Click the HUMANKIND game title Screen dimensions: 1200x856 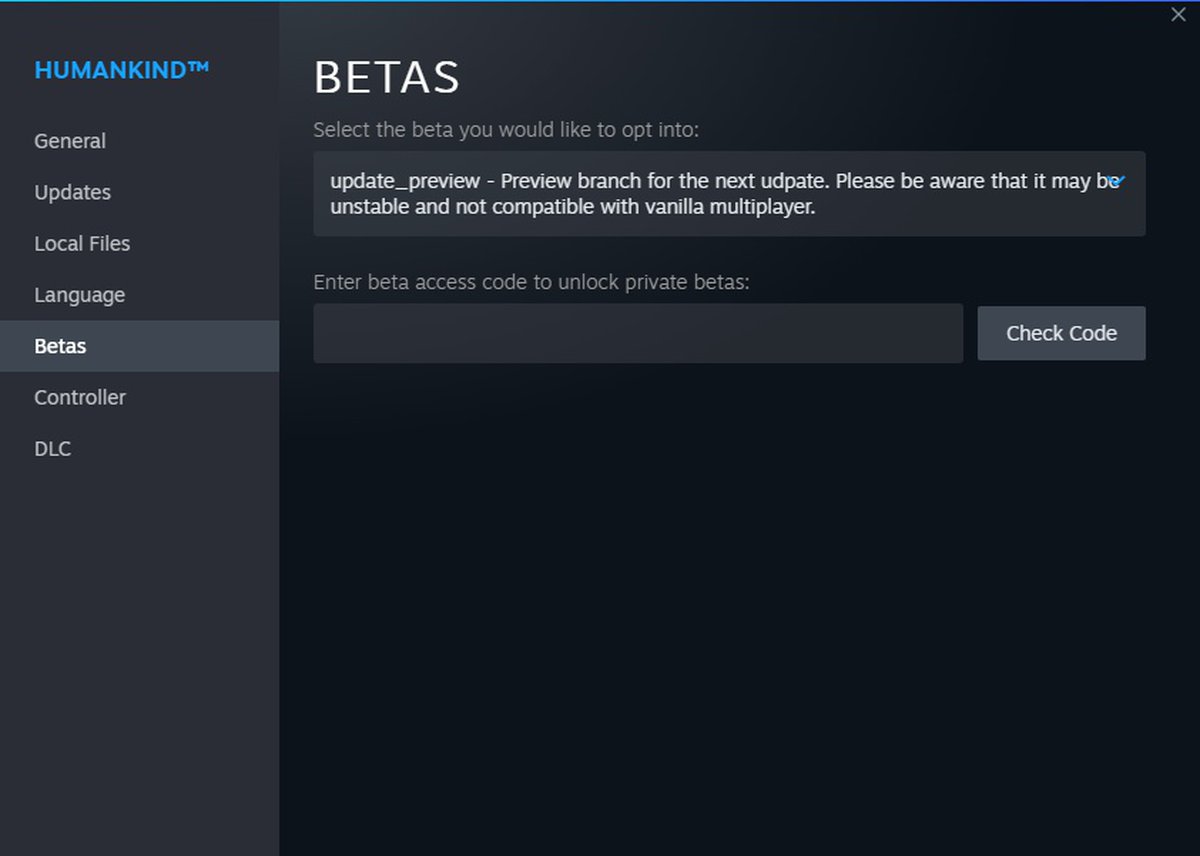point(110,70)
